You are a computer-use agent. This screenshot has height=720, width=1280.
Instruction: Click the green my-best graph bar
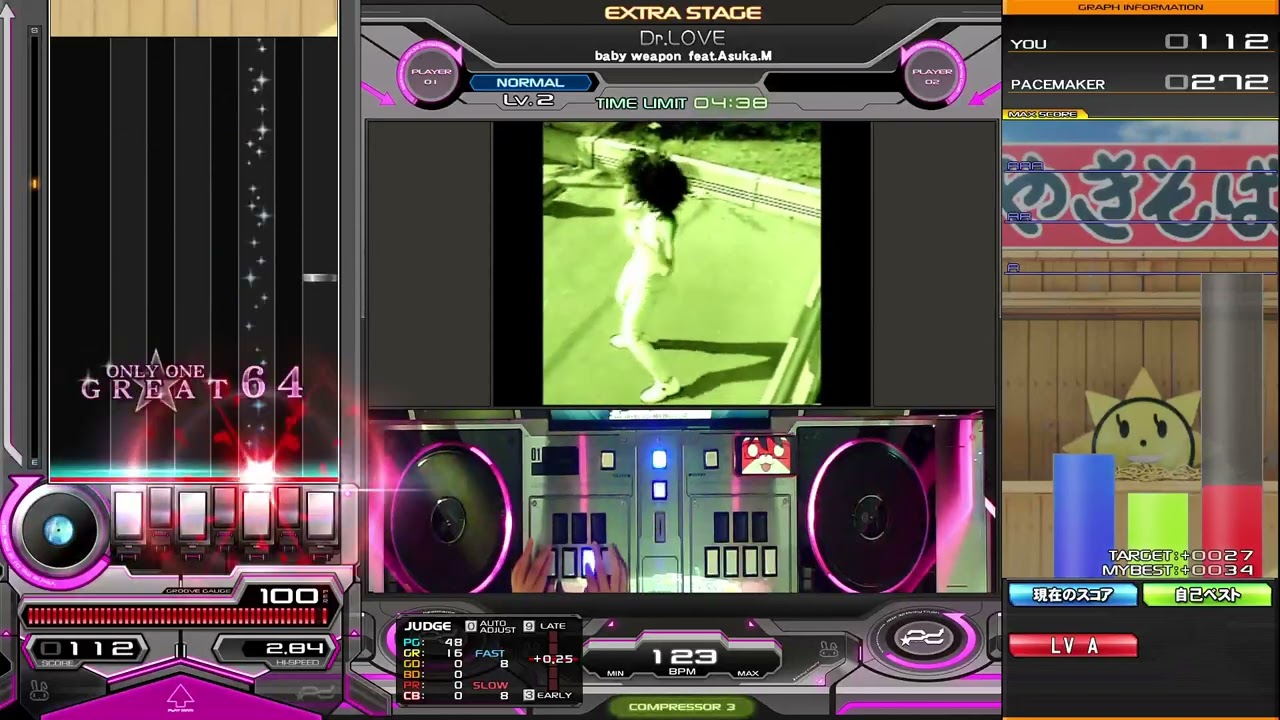point(1158,535)
